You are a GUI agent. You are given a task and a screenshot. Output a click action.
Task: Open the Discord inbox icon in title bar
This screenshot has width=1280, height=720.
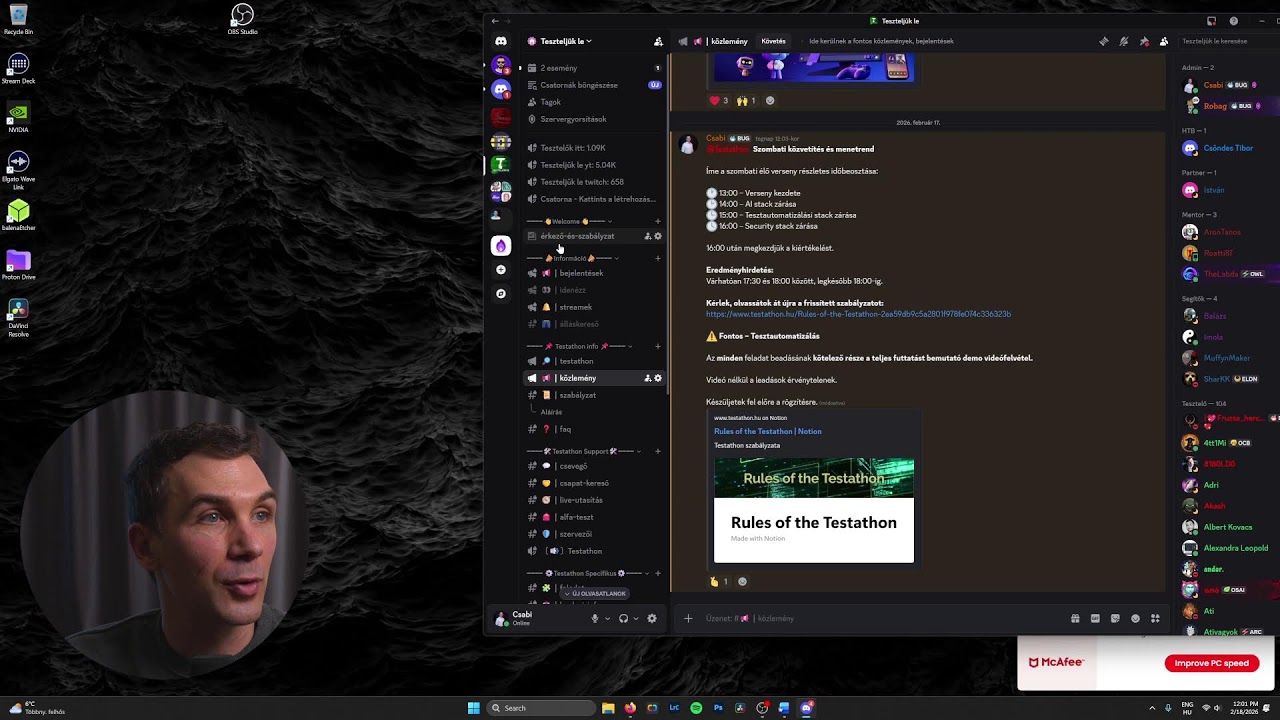pyautogui.click(x=1211, y=20)
